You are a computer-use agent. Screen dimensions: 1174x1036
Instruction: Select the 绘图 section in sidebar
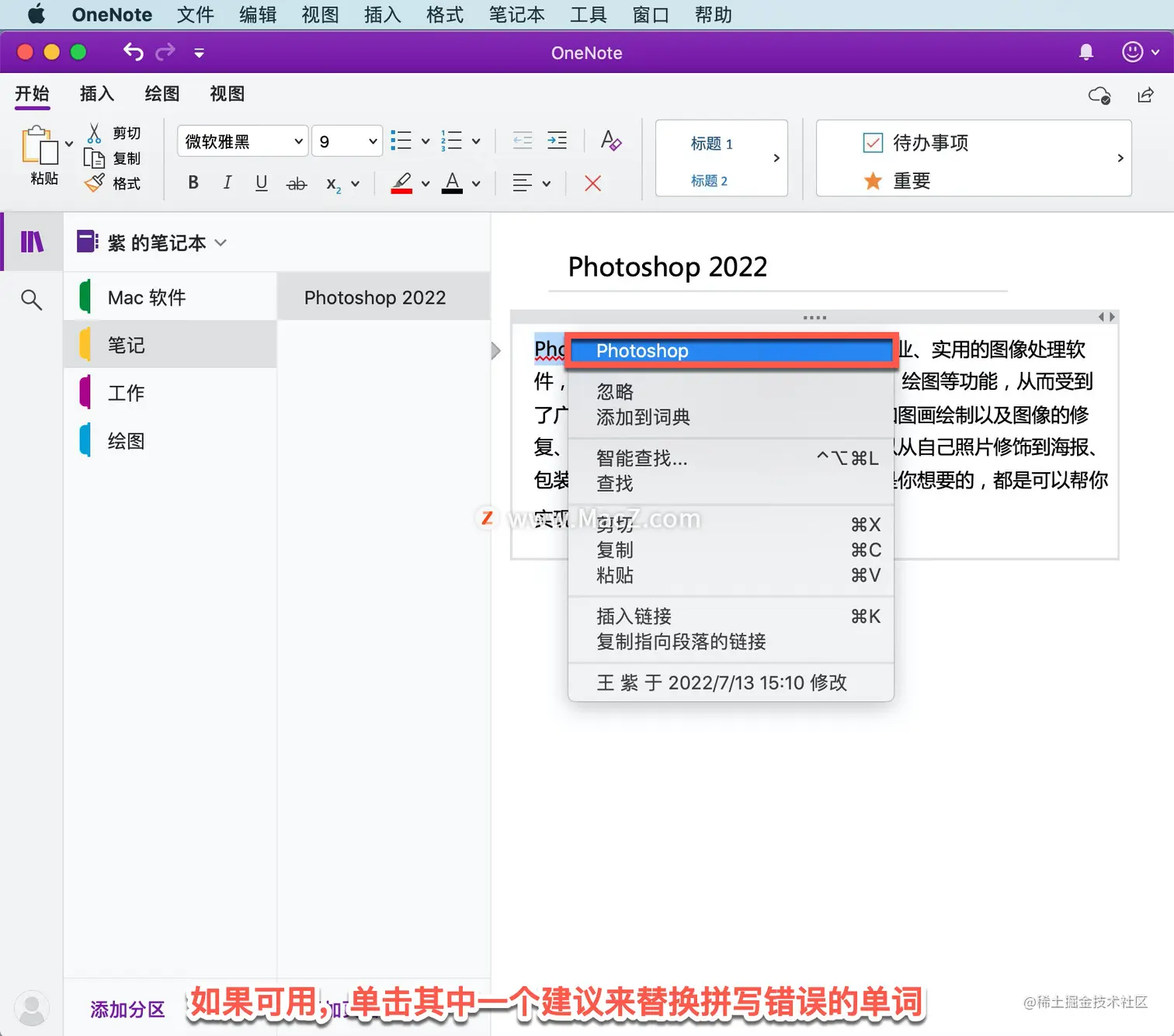[170, 441]
